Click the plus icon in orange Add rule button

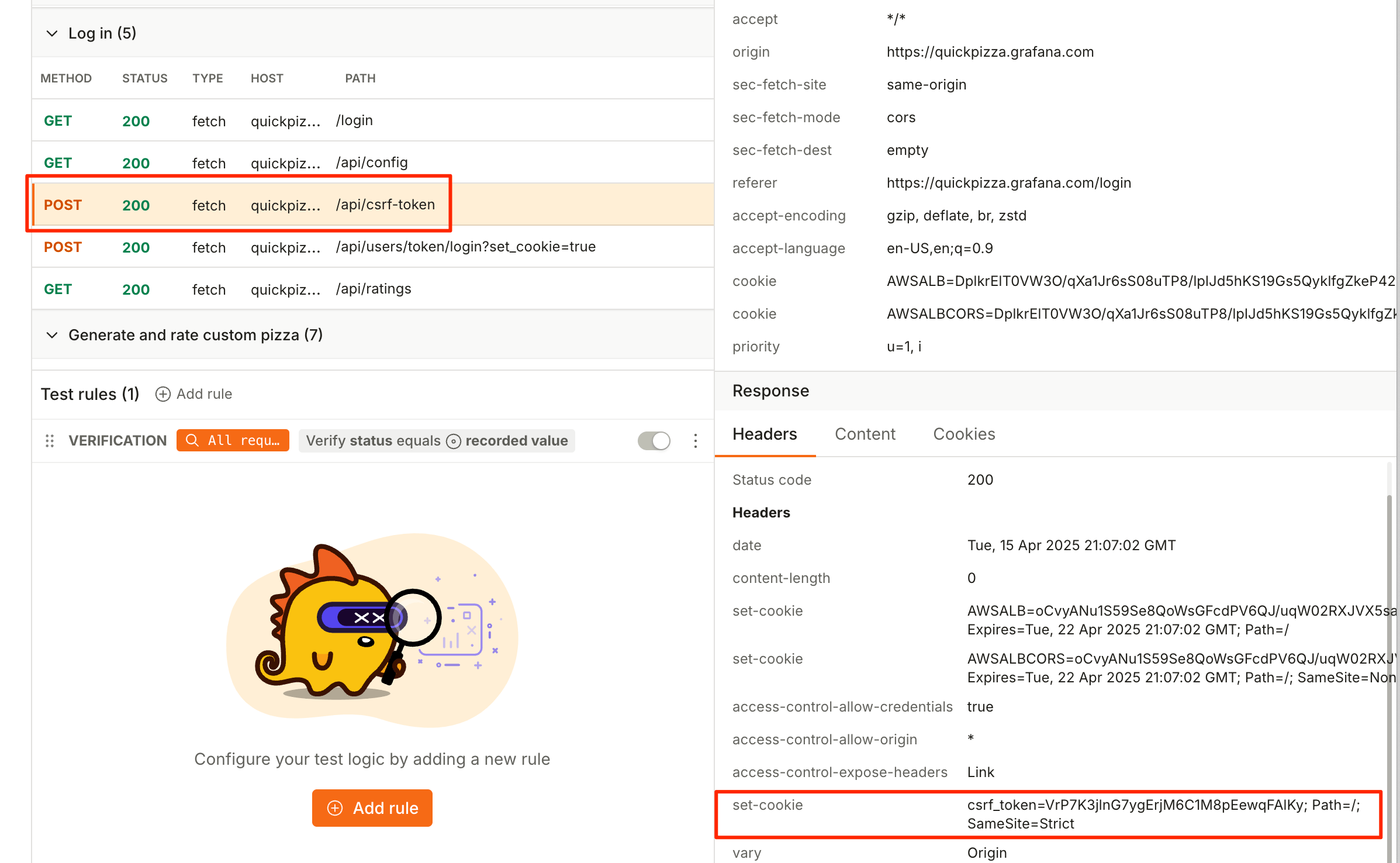click(335, 808)
